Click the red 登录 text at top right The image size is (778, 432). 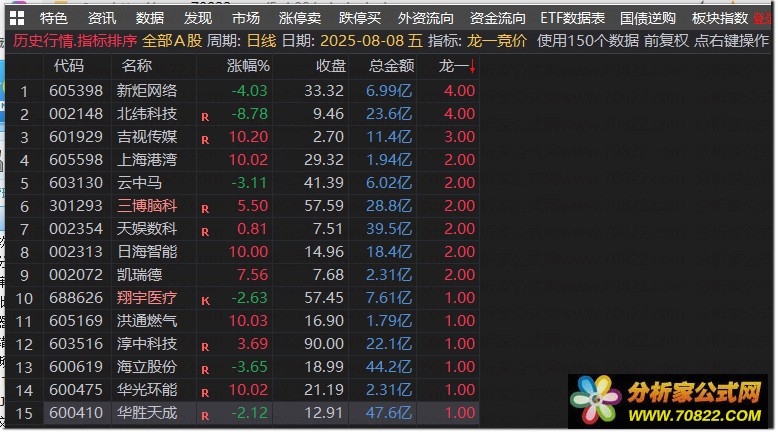[762, 18]
